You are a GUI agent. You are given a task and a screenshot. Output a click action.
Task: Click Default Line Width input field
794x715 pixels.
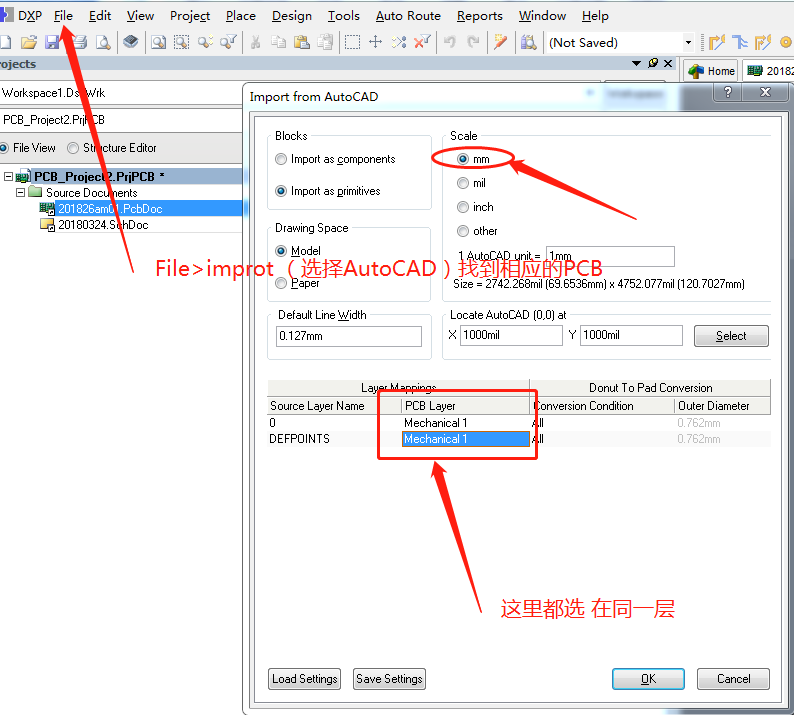click(x=349, y=336)
